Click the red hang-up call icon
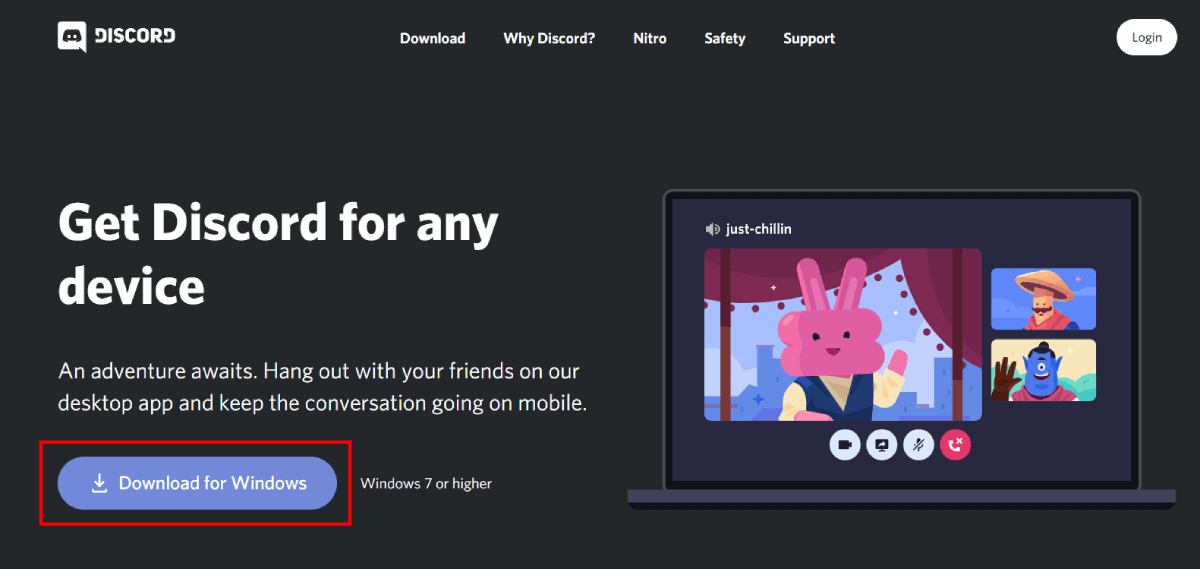Image resolution: width=1200 pixels, height=569 pixels. tap(956, 445)
